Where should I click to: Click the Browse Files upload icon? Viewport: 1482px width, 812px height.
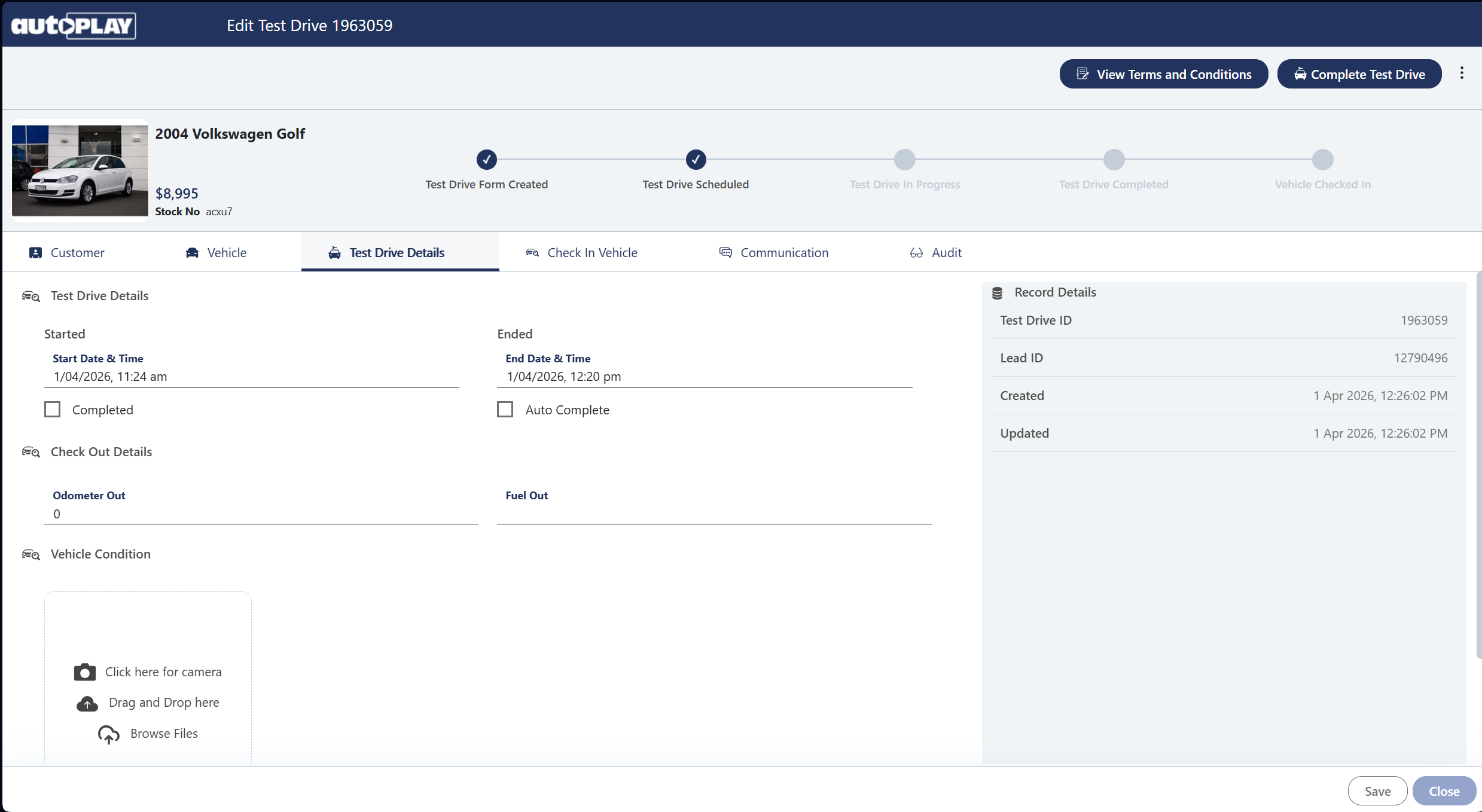(108, 734)
